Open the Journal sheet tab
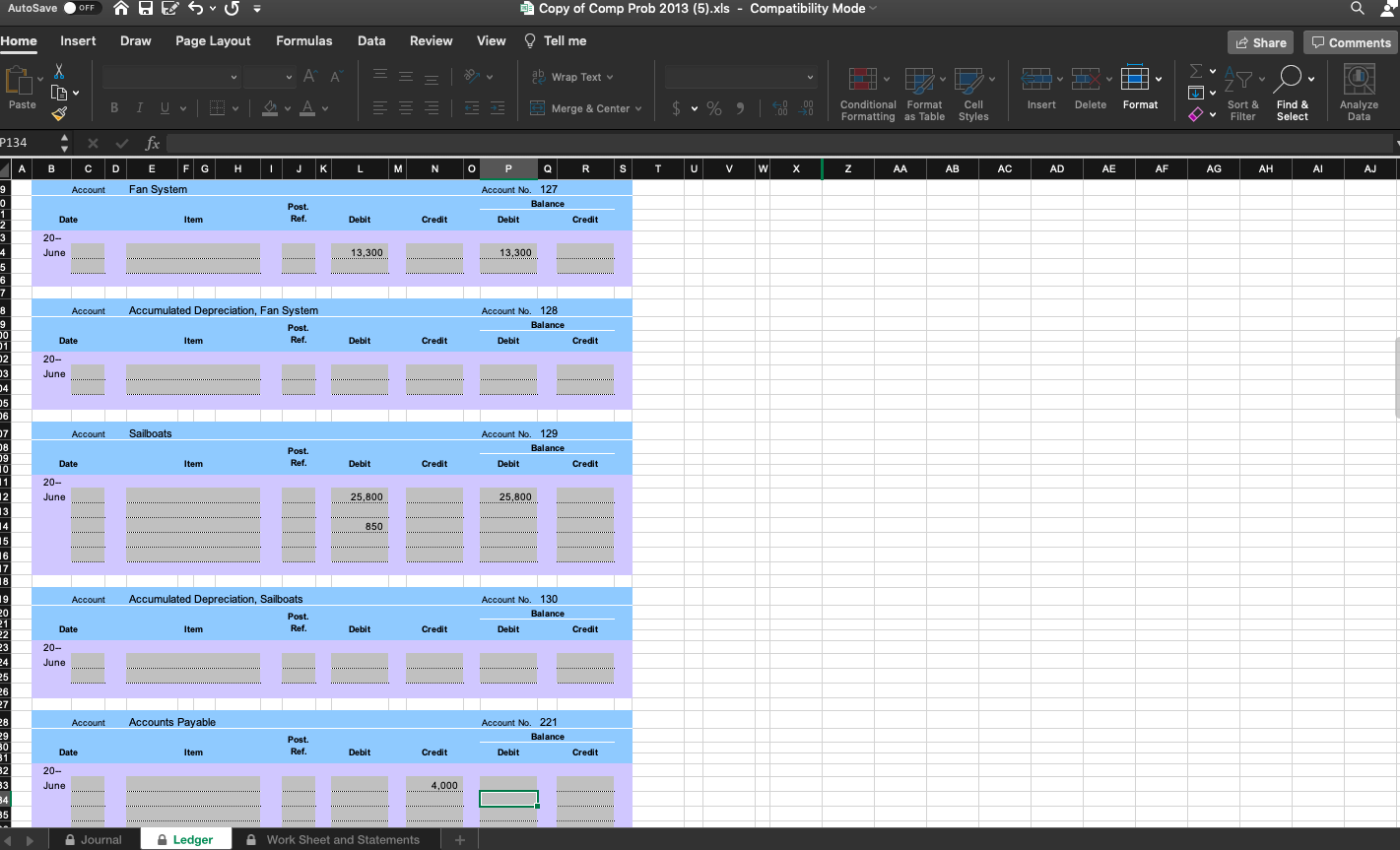Viewport: 1400px width, 850px height. 103,839
